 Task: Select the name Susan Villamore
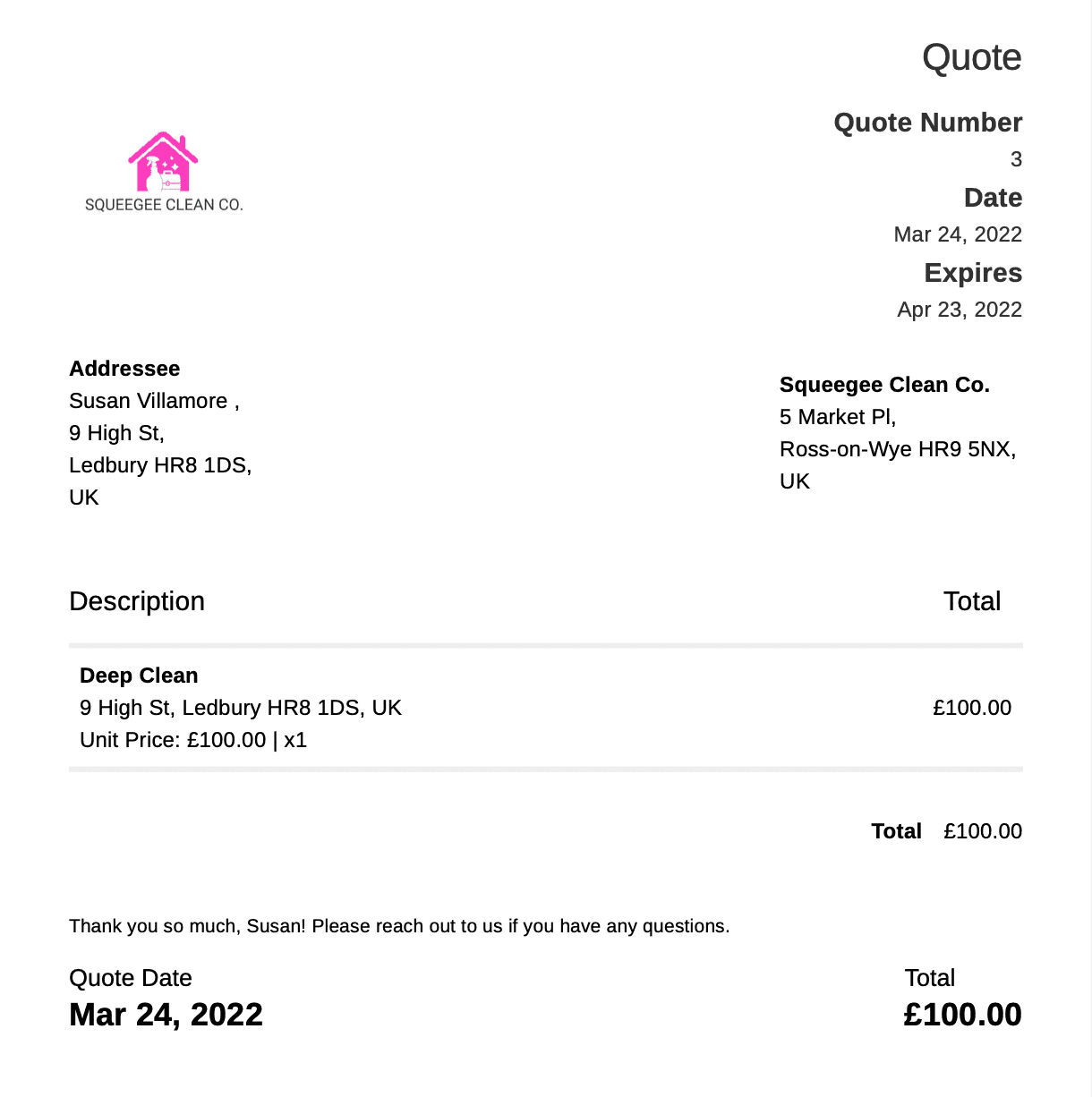tap(149, 401)
